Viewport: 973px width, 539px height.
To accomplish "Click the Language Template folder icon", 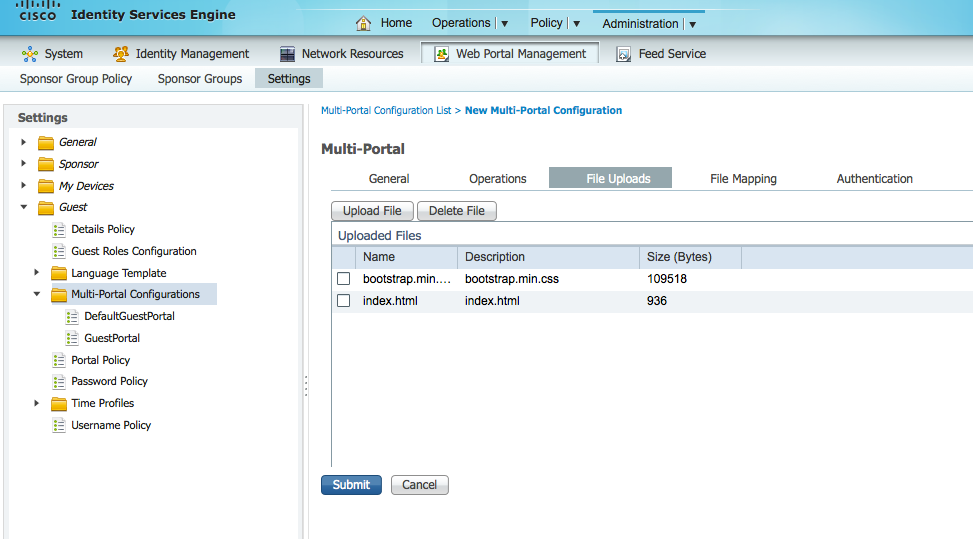I will [x=58, y=273].
